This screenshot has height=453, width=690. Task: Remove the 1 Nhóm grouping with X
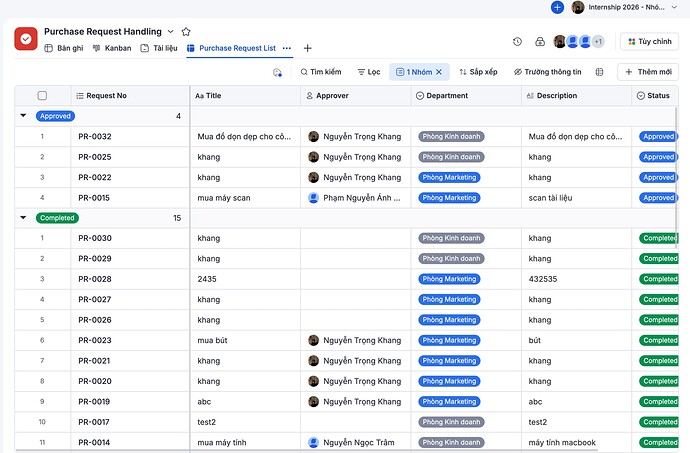pos(439,72)
